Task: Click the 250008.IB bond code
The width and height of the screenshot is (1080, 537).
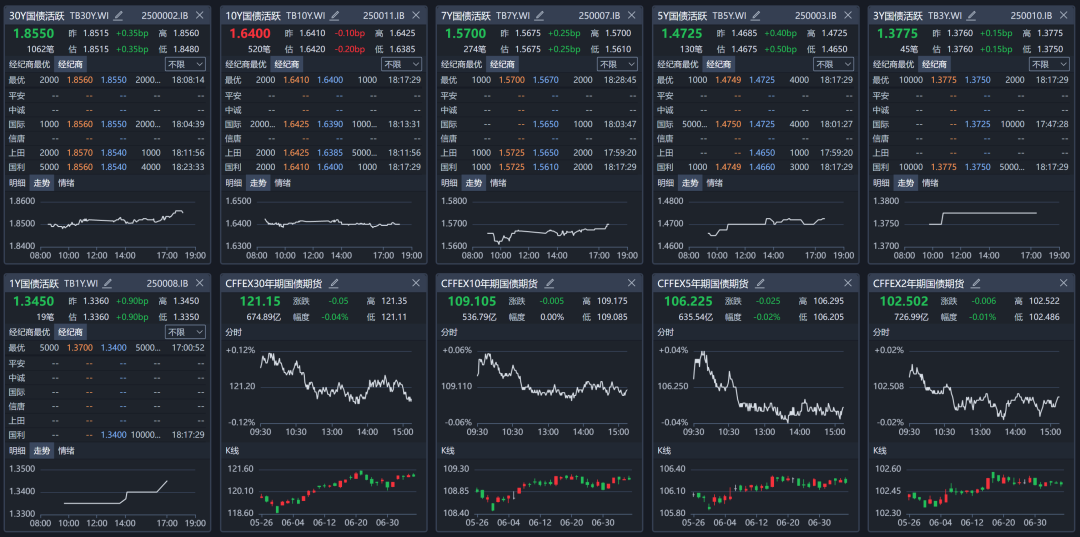Action: (167, 283)
